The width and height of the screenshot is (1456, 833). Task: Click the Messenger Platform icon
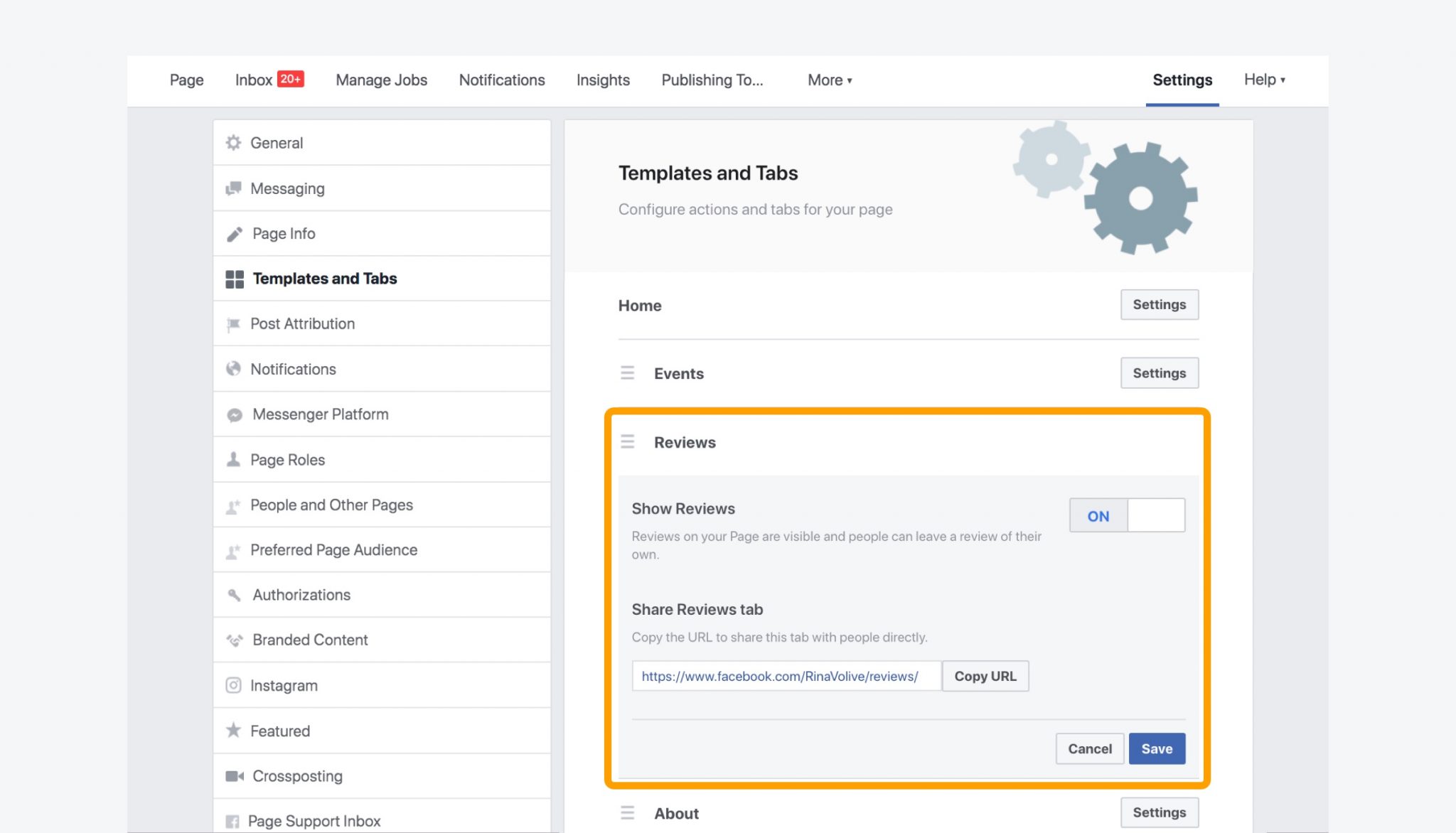tap(234, 413)
